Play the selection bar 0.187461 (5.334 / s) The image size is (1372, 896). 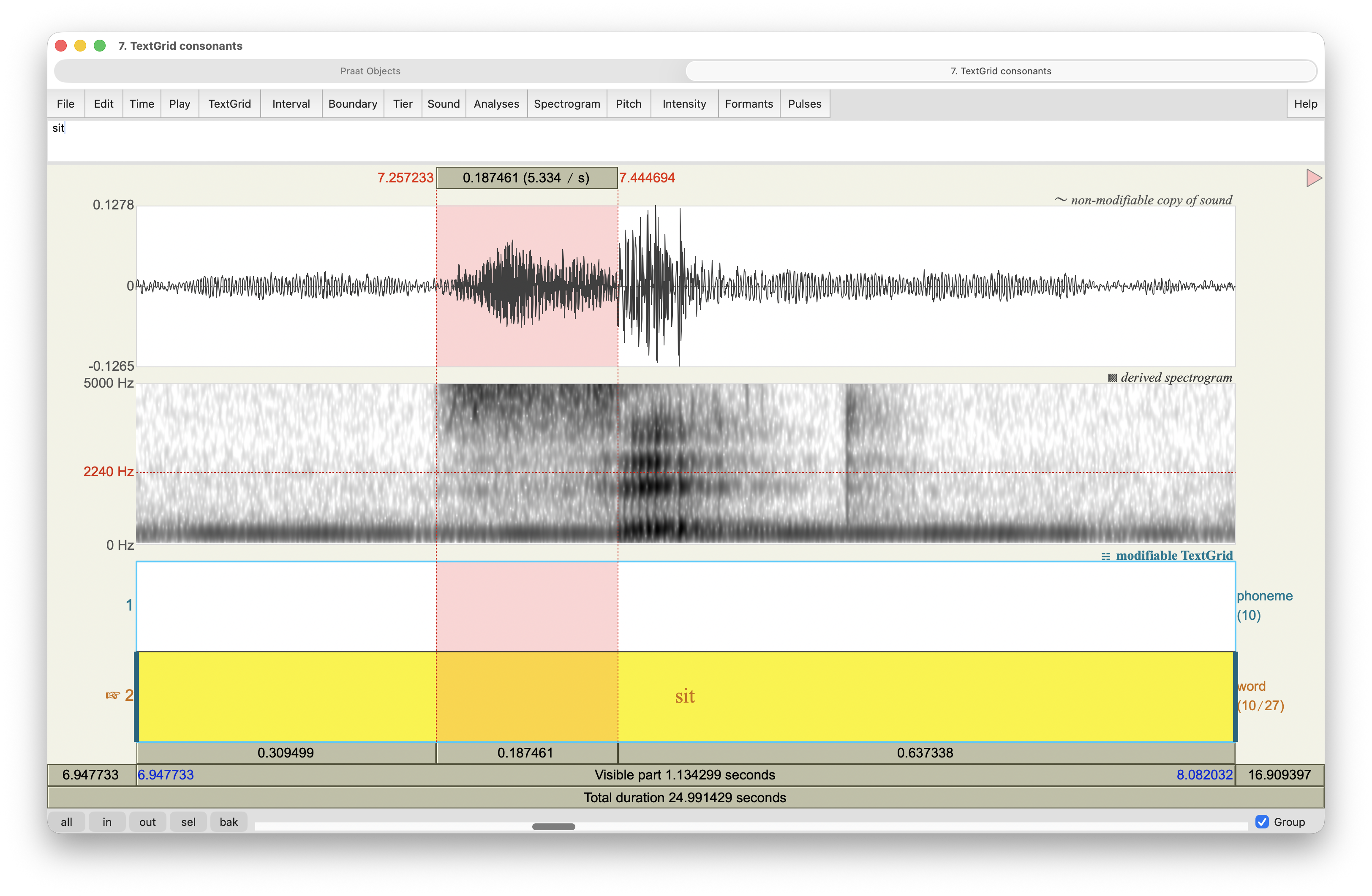[527, 178]
